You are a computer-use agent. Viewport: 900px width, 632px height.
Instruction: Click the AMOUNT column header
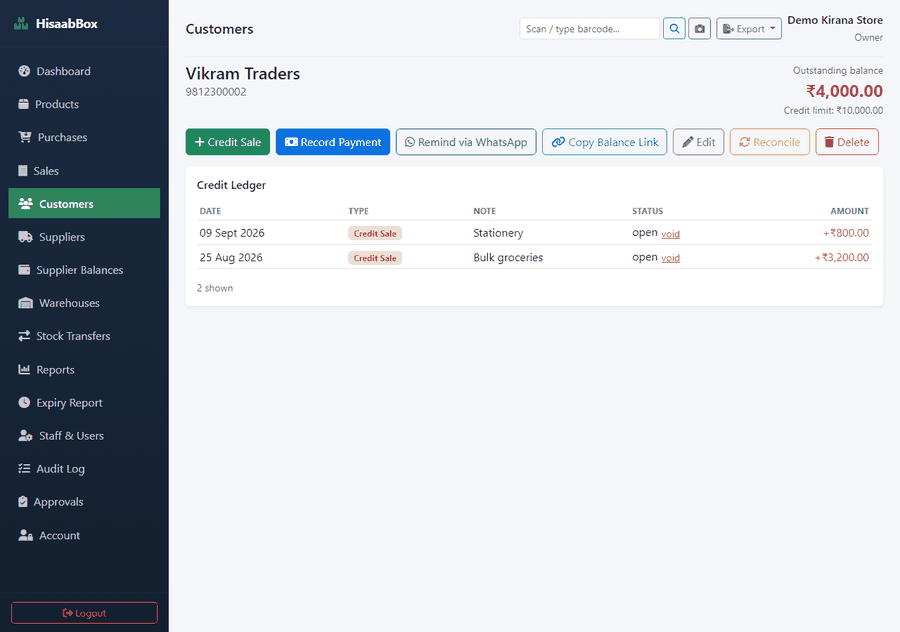(x=849, y=211)
